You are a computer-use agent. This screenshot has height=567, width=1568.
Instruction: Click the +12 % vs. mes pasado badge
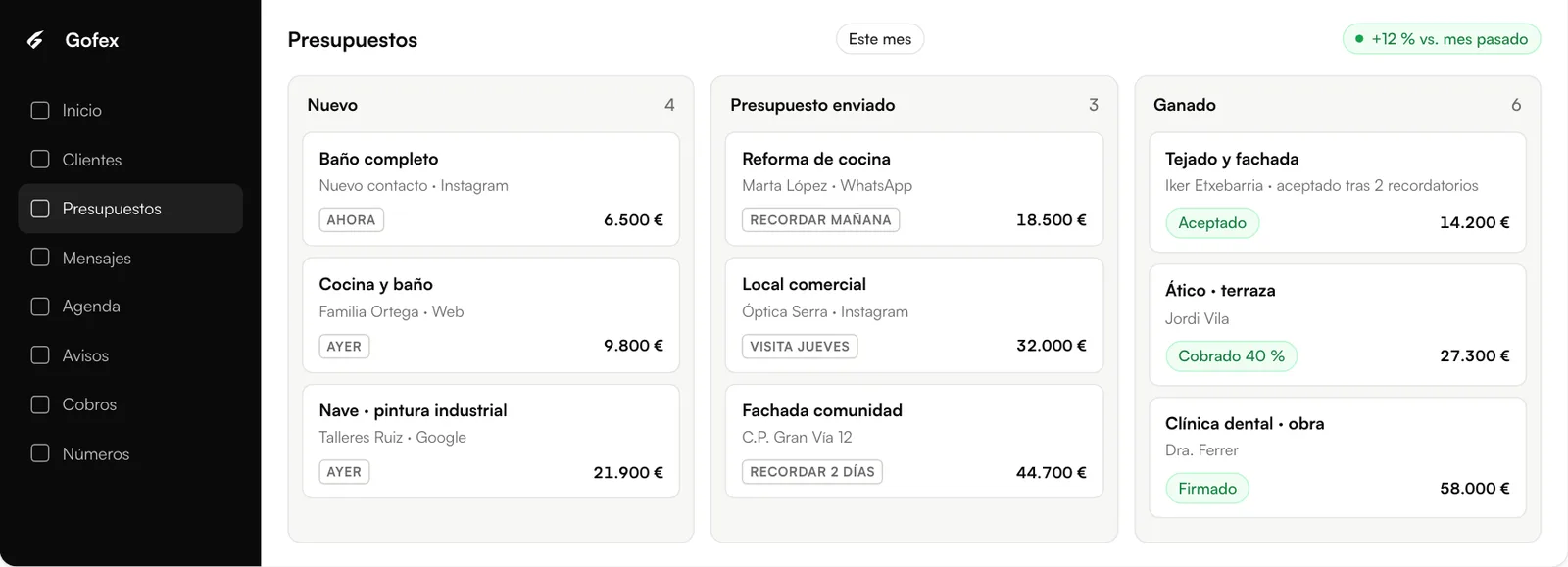[1442, 39]
